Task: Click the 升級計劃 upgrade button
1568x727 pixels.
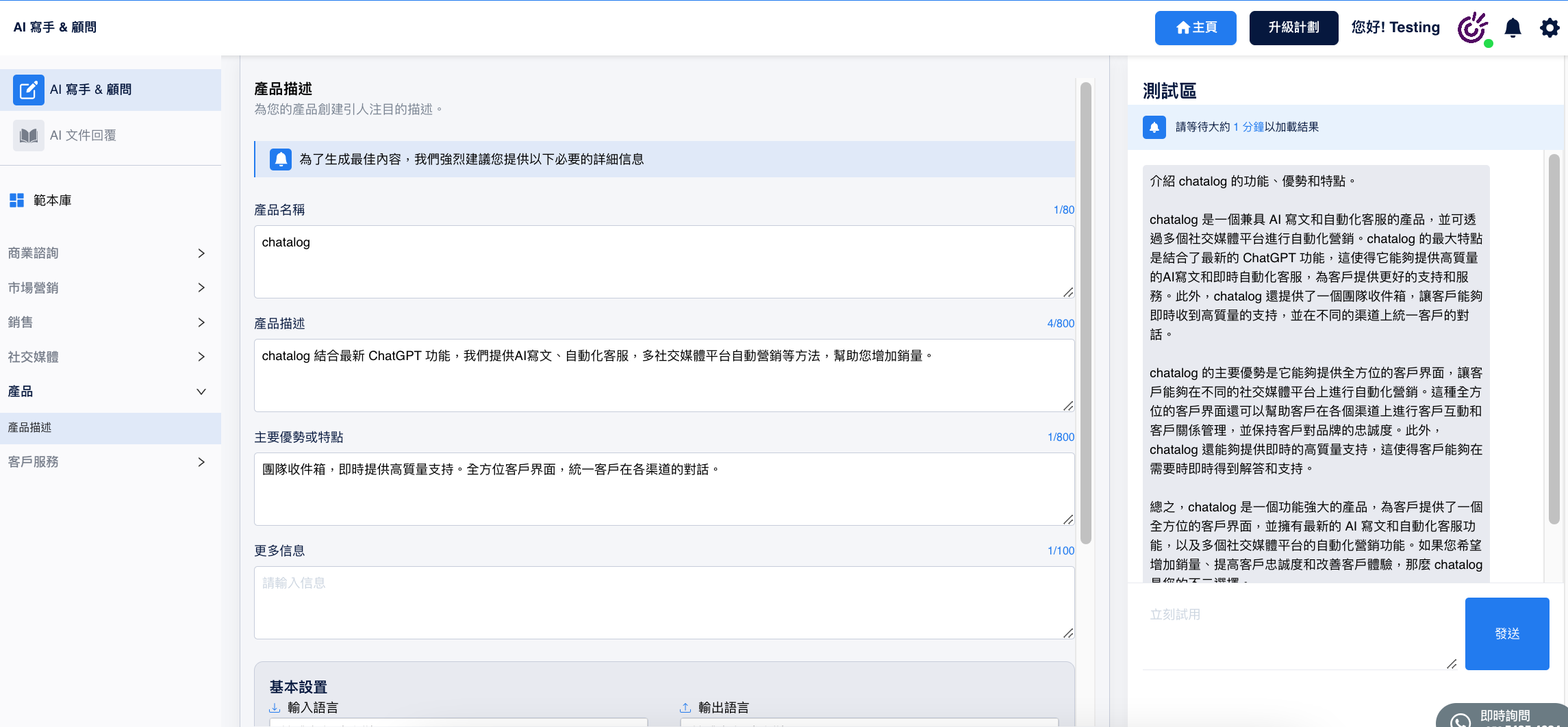Action: coord(1293,28)
